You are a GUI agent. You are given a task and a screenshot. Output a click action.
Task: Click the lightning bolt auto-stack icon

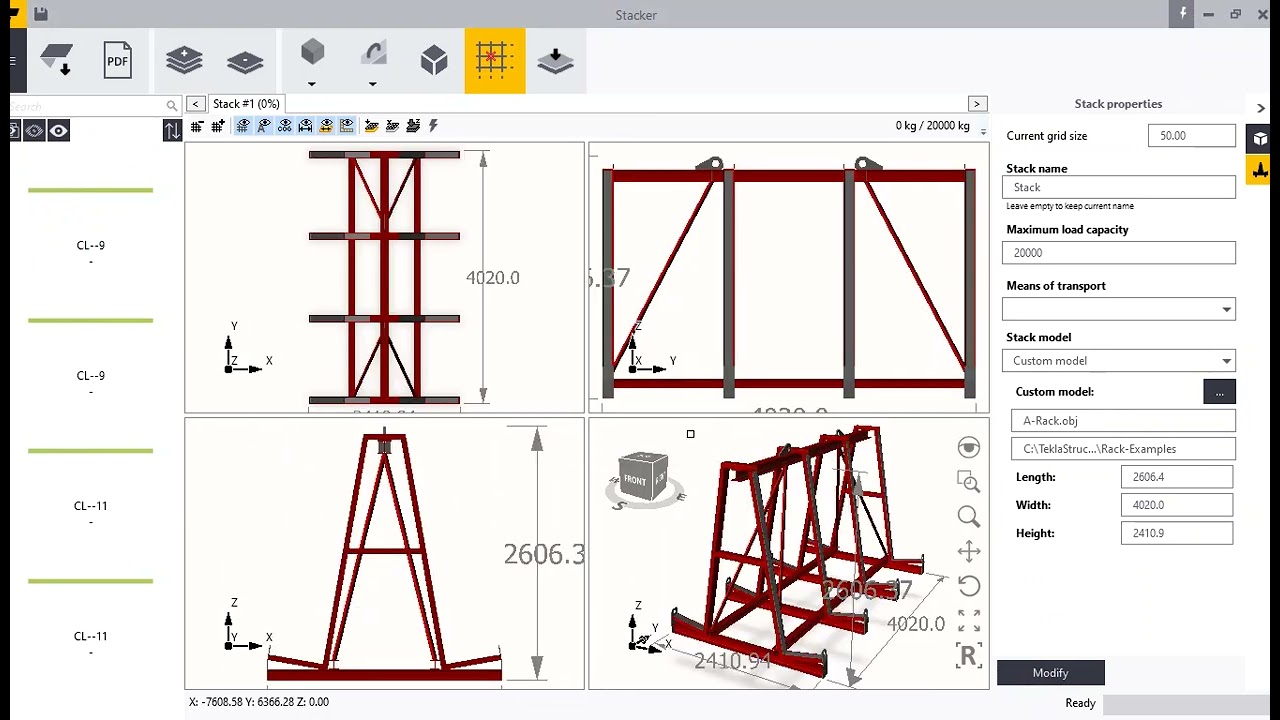tap(433, 126)
